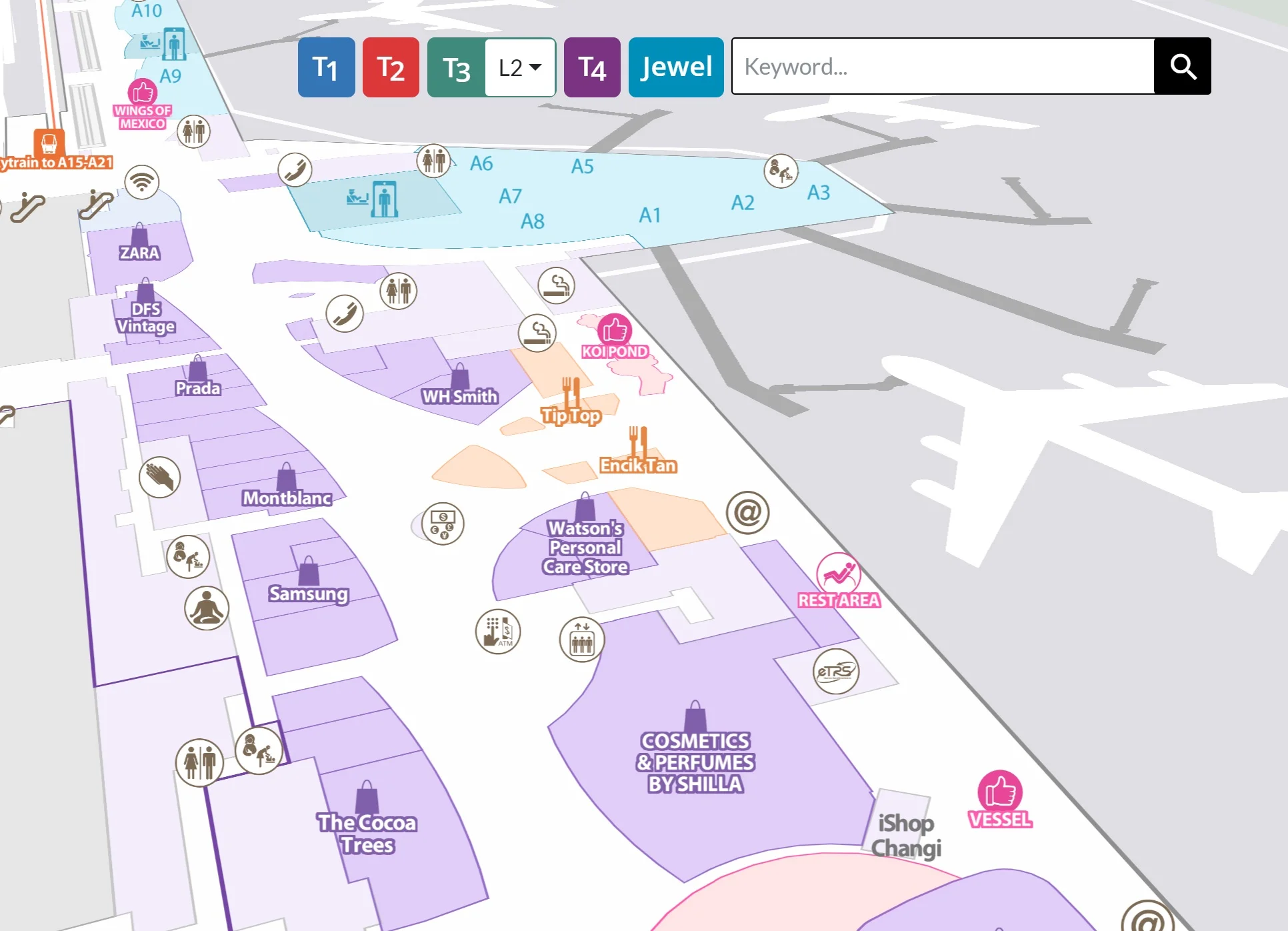Select the gate A9 label
Screen dimensions: 1288x931
(x=171, y=76)
